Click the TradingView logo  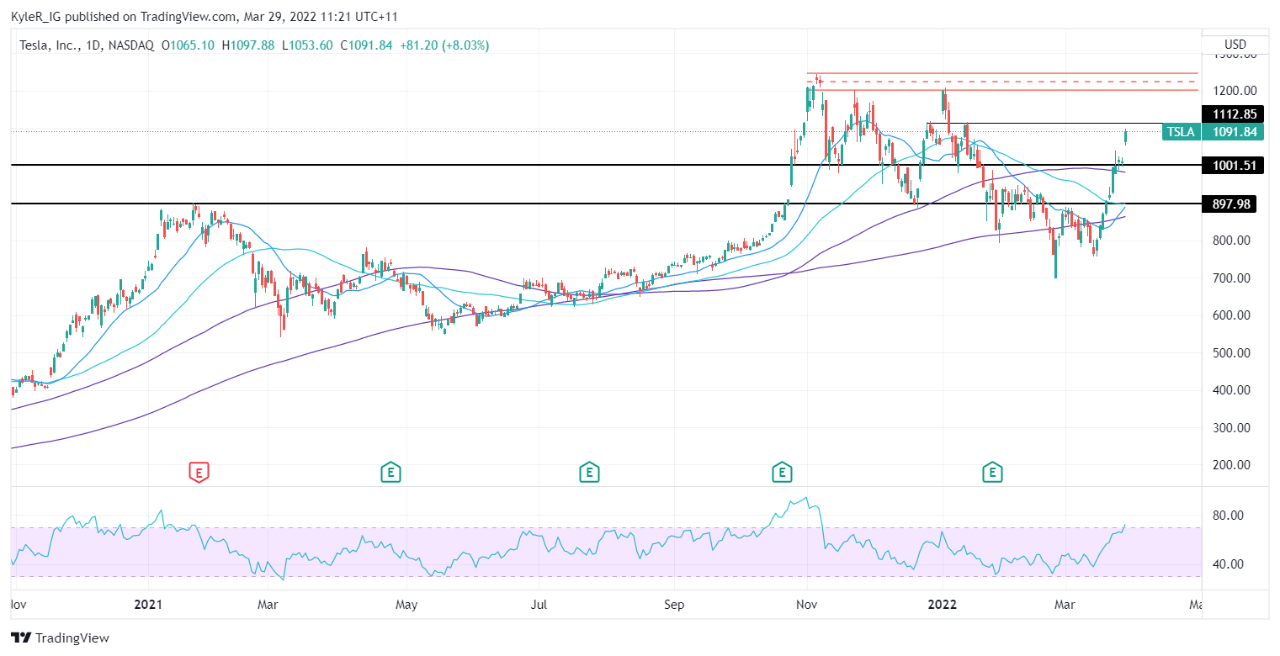pos(60,638)
